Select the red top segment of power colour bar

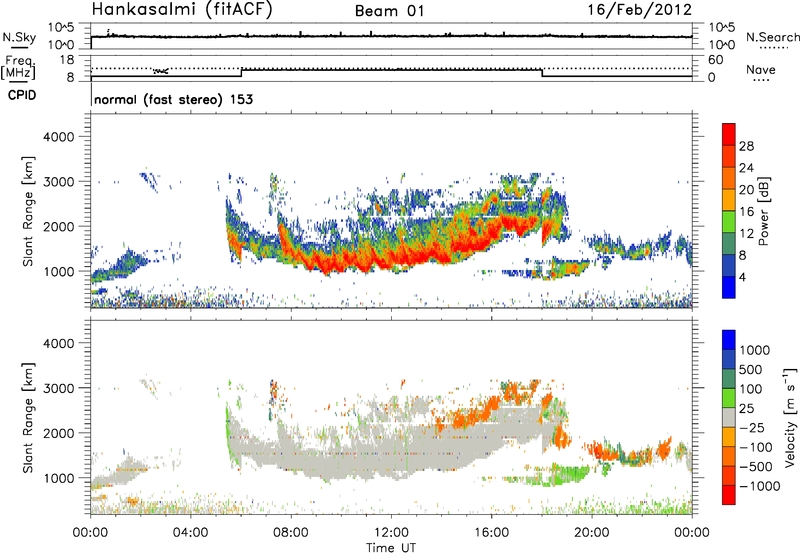click(729, 134)
